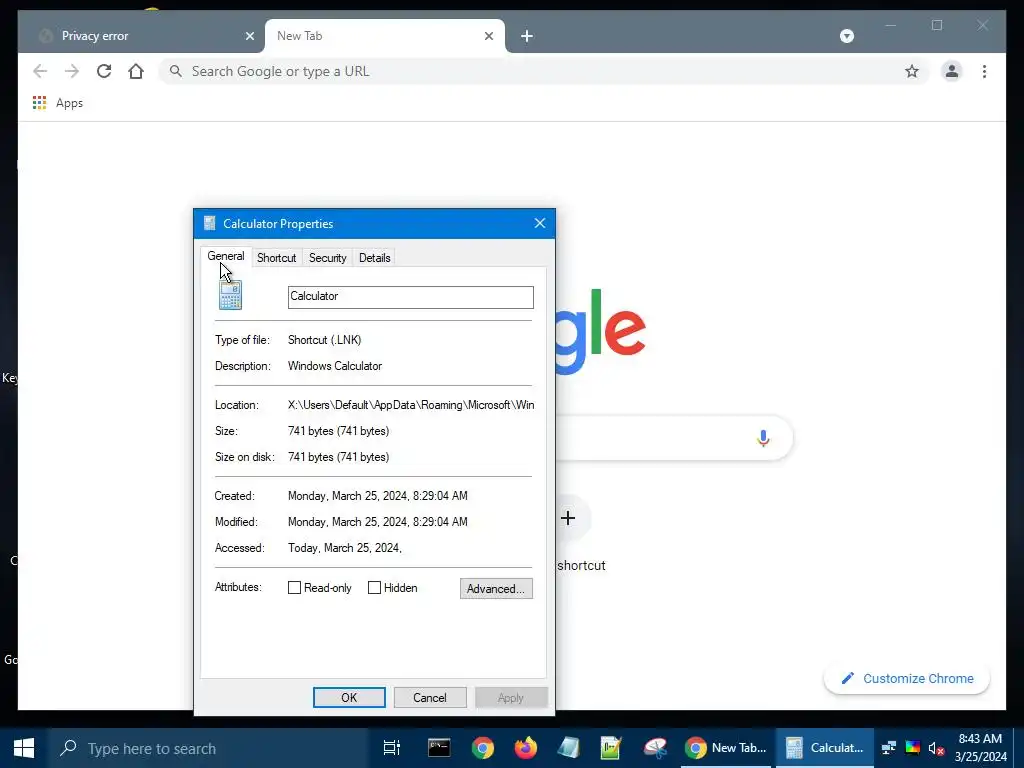Open Advanced attributes dialog
This screenshot has width=1024, height=768.
click(496, 588)
